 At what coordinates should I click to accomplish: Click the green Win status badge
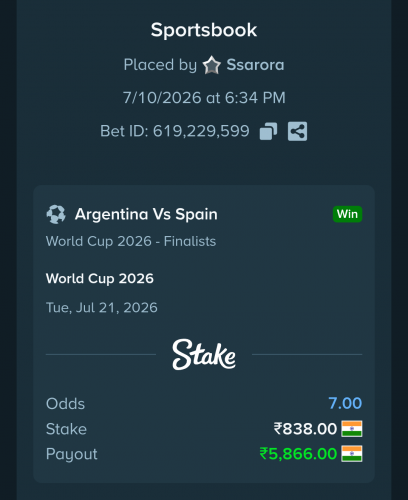(x=347, y=214)
